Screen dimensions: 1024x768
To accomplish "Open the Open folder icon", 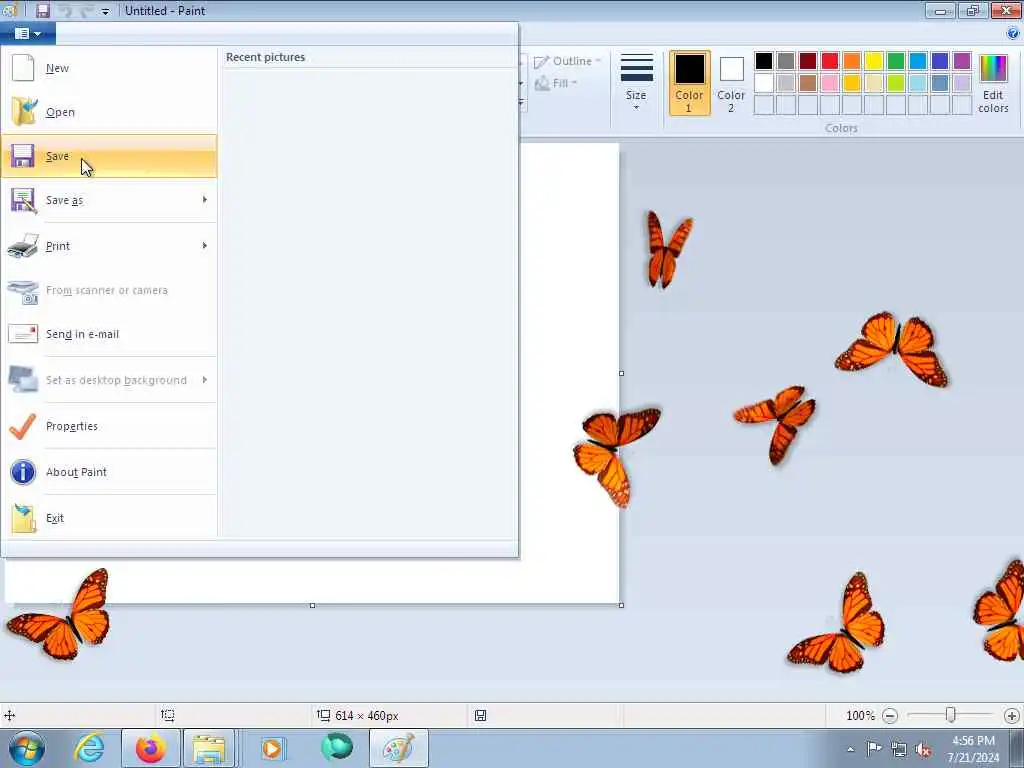I will click(24, 112).
